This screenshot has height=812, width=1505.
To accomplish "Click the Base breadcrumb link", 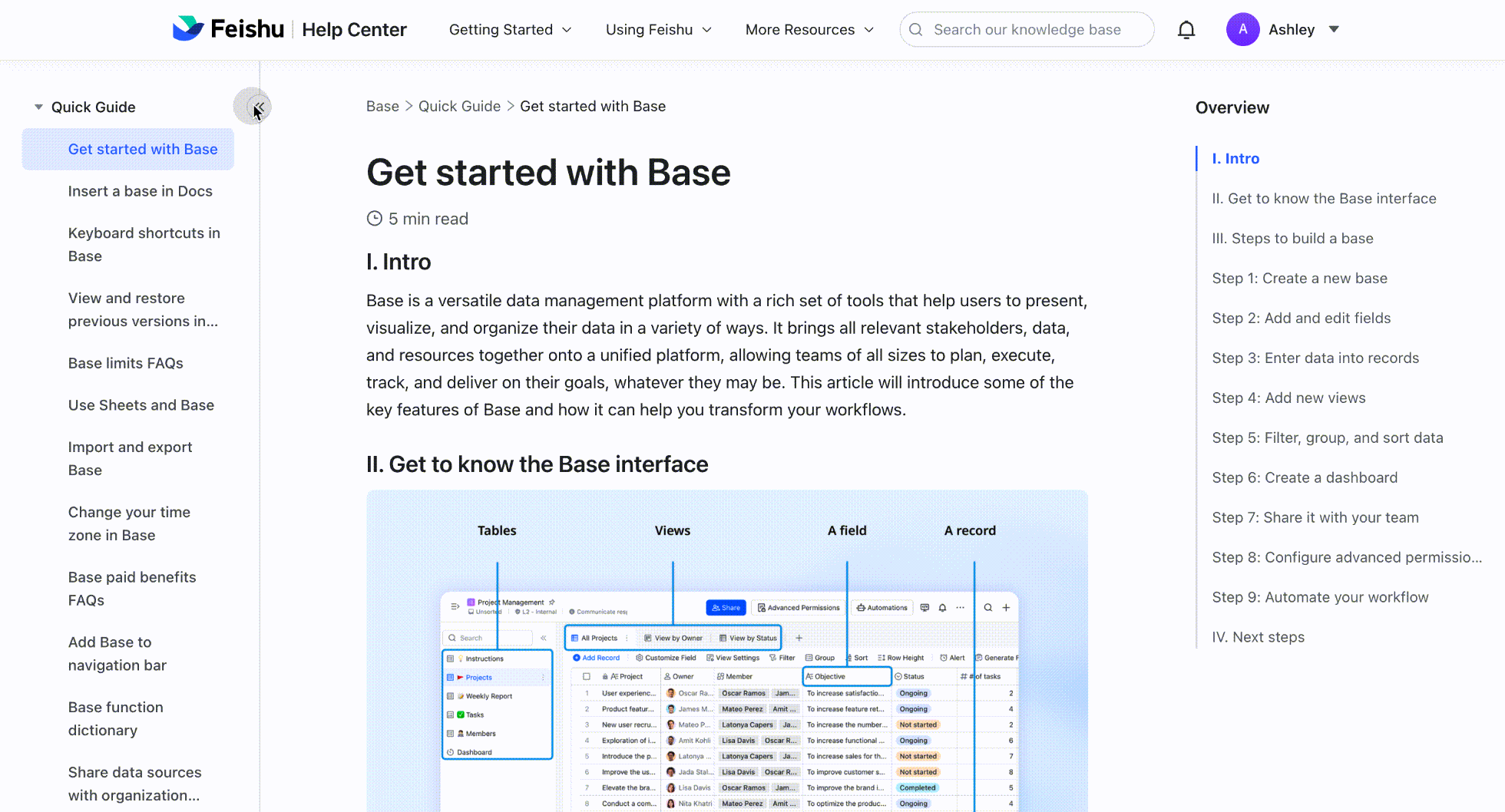I will tap(382, 107).
